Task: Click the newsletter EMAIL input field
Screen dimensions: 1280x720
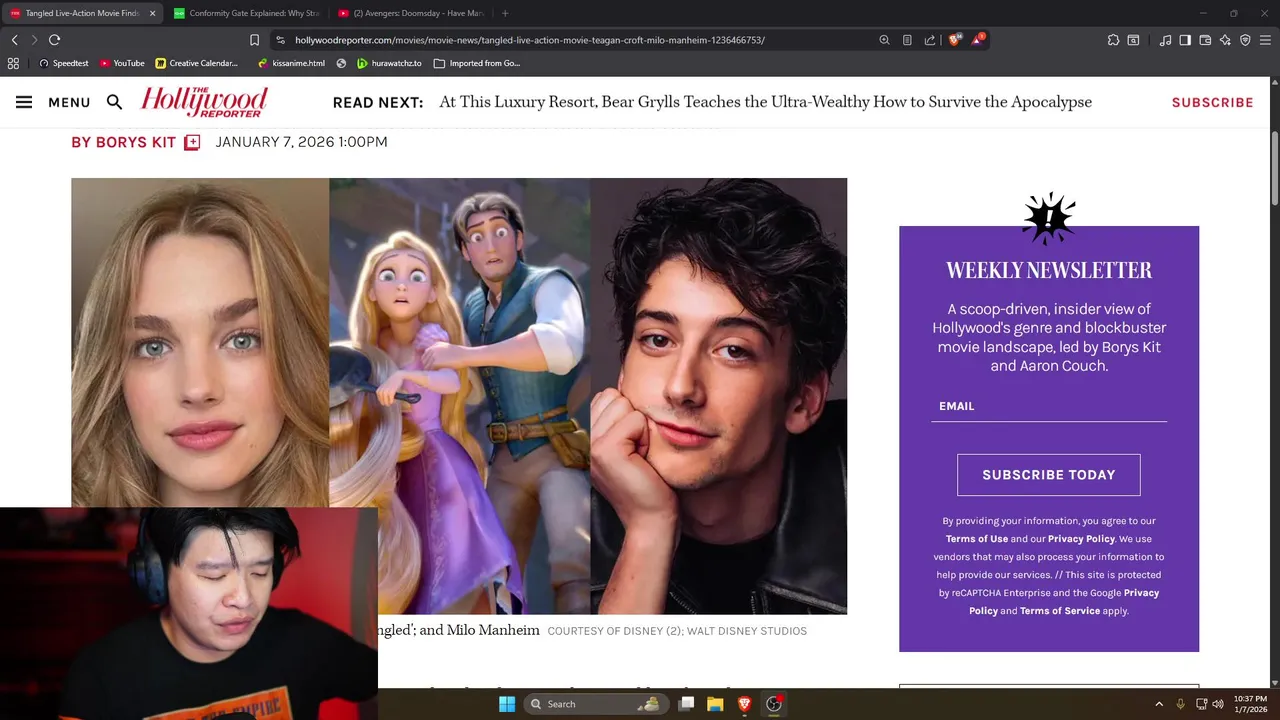Action: 1049,406
